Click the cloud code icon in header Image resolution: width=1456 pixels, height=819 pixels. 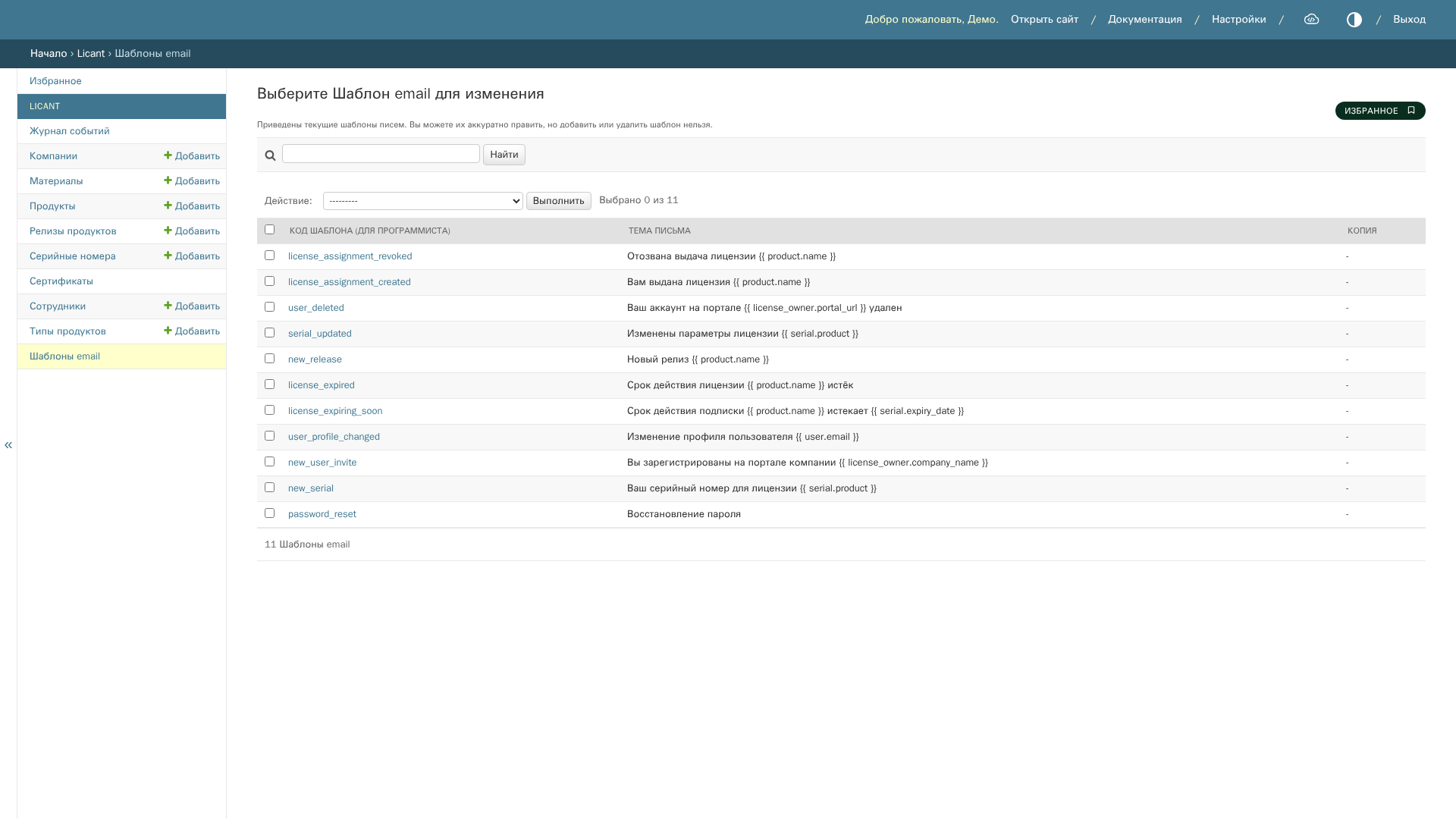click(1311, 20)
